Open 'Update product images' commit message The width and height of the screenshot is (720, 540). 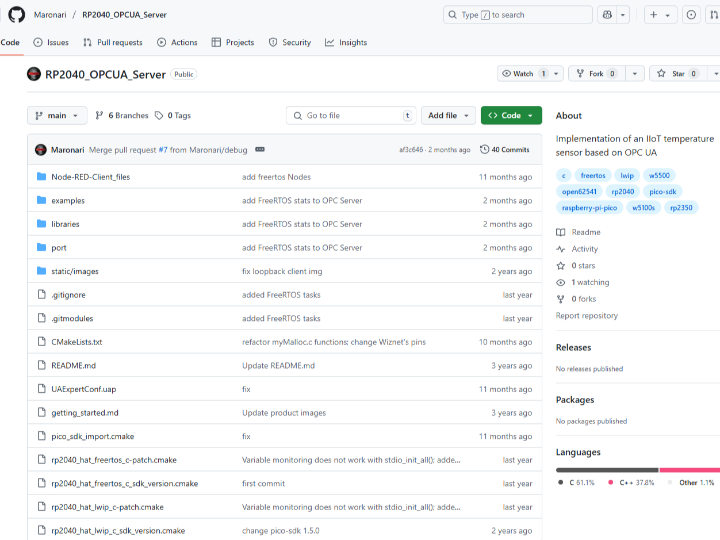tap(284, 413)
